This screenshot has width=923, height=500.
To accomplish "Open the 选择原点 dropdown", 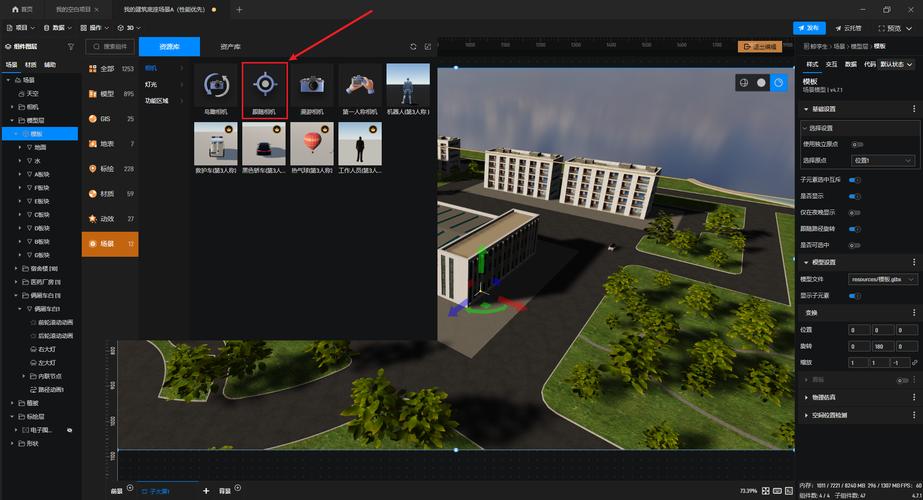I will click(x=882, y=160).
